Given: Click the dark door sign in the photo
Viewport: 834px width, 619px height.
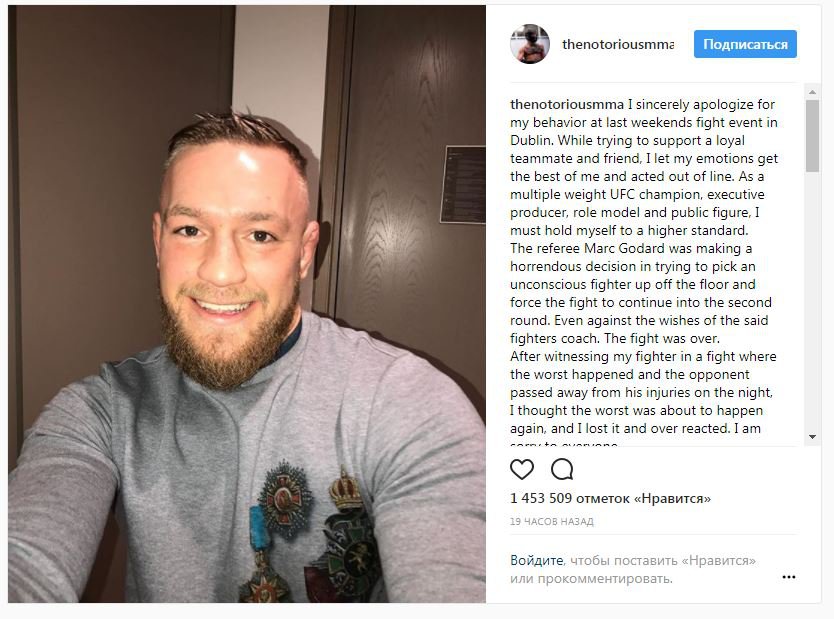Looking at the screenshot, I should point(463,185).
